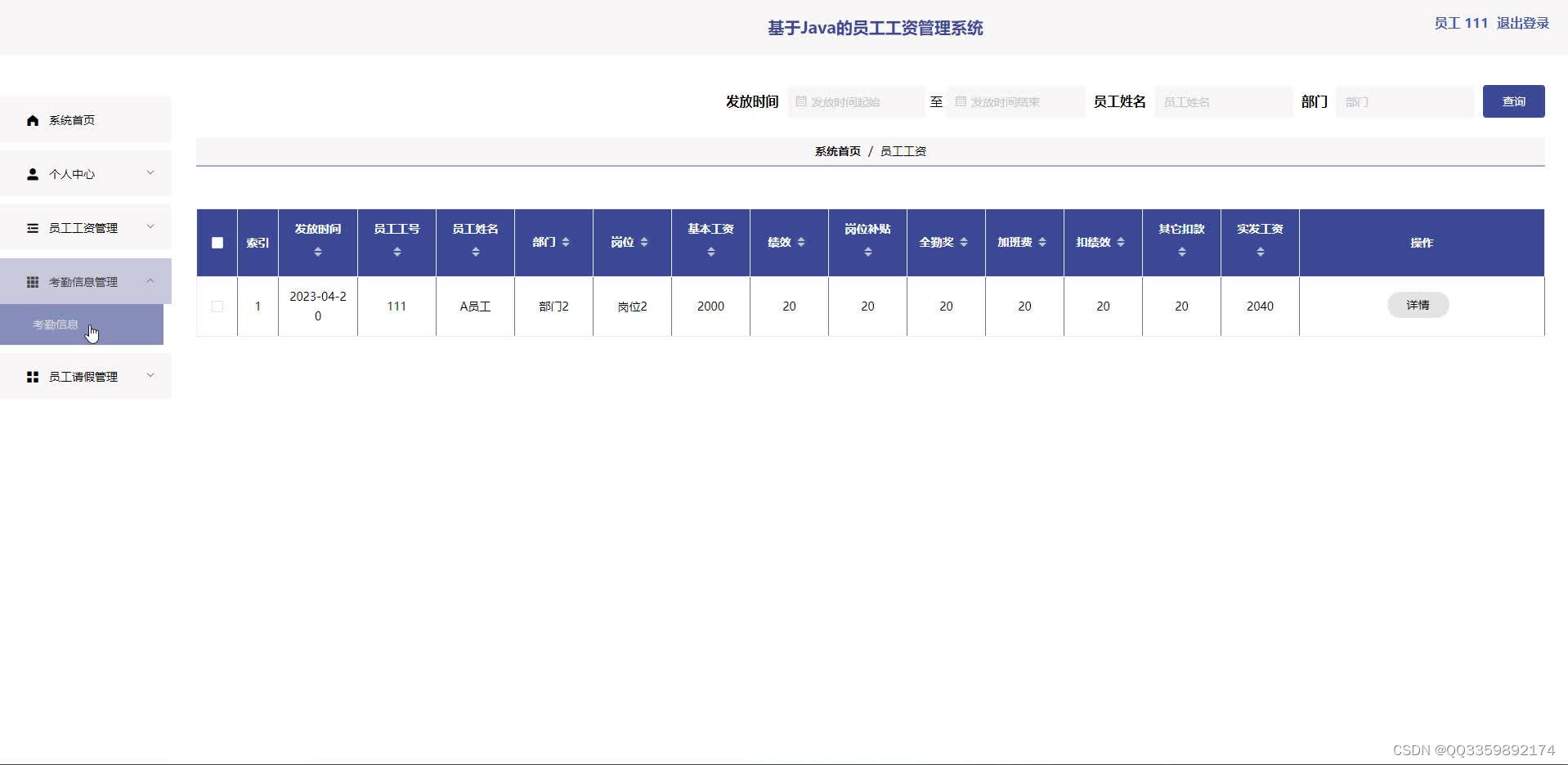Image resolution: width=1568 pixels, height=765 pixels.
Task: Open 员工请假管理 sidebar menu
Action: (86, 377)
